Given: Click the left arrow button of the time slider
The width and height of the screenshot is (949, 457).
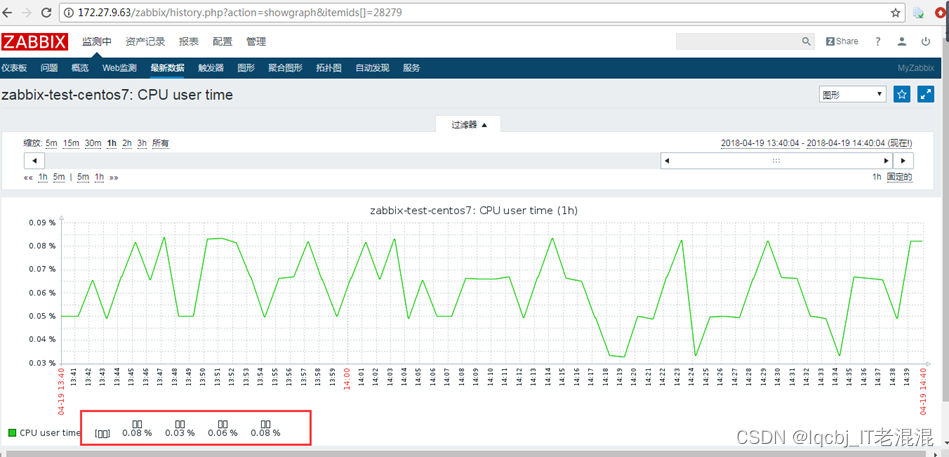Looking at the screenshot, I should [x=34, y=161].
